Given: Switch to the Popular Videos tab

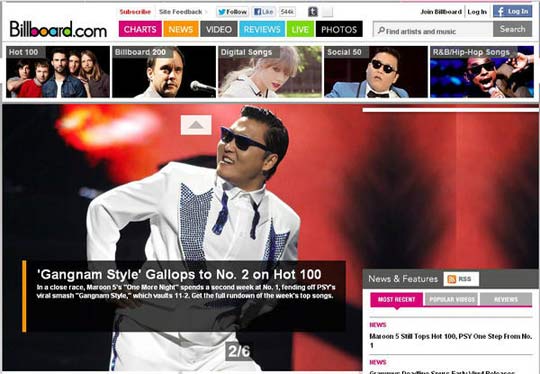Looking at the screenshot, I should pyautogui.click(x=452, y=299).
